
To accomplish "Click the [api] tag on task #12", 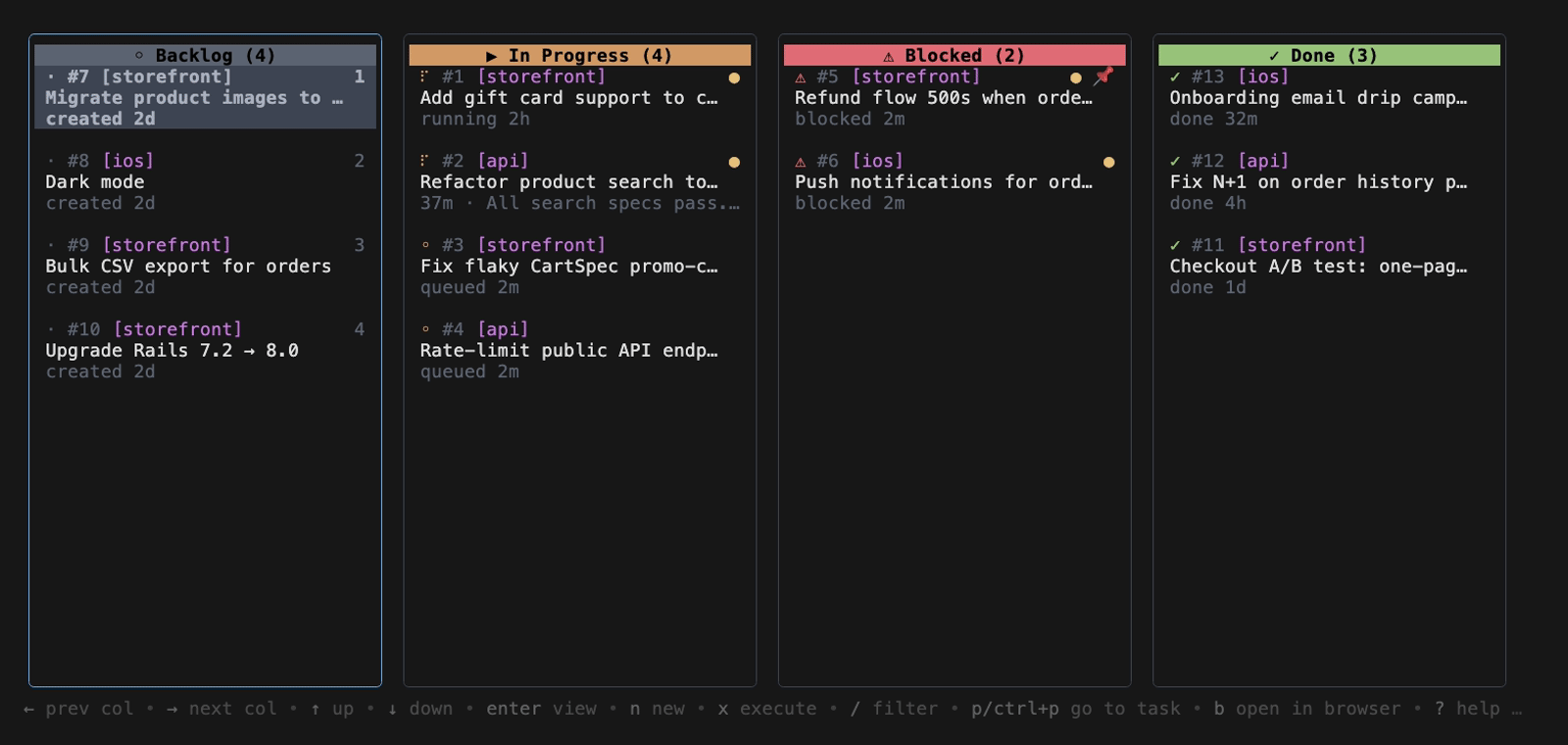I will coord(1263,161).
